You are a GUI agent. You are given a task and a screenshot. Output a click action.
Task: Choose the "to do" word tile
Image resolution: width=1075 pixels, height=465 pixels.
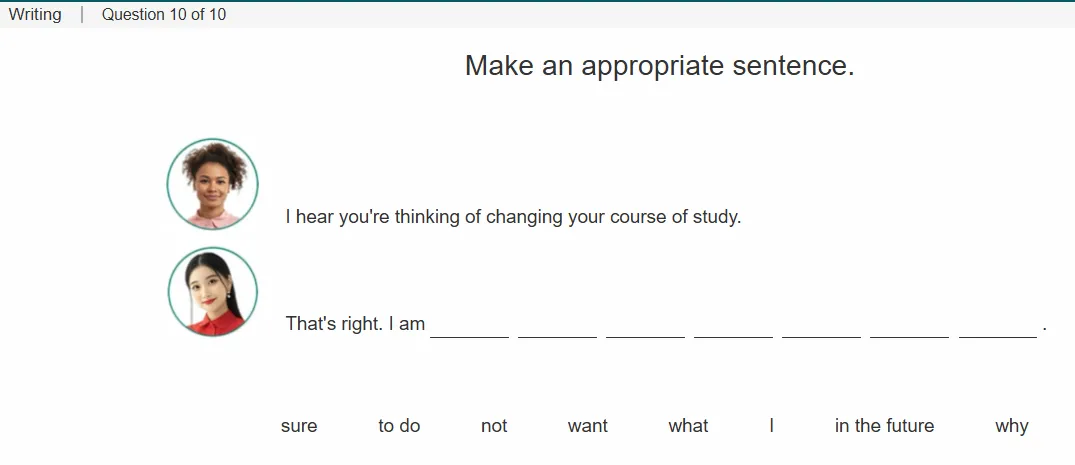click(399, 426)
